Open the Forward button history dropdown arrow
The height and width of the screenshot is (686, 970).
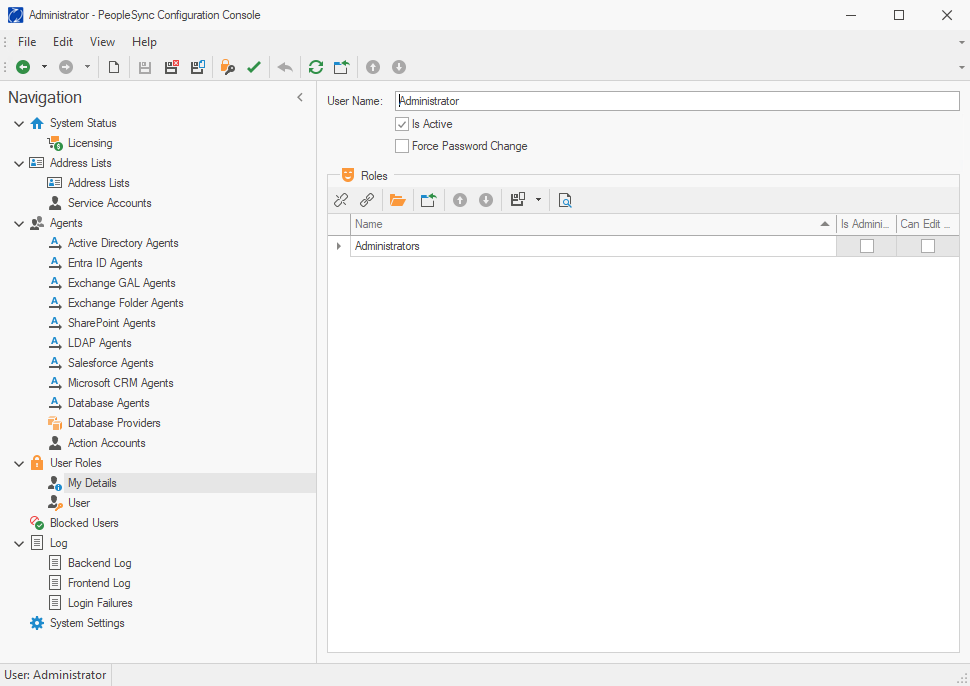click(x=87, y=67)
